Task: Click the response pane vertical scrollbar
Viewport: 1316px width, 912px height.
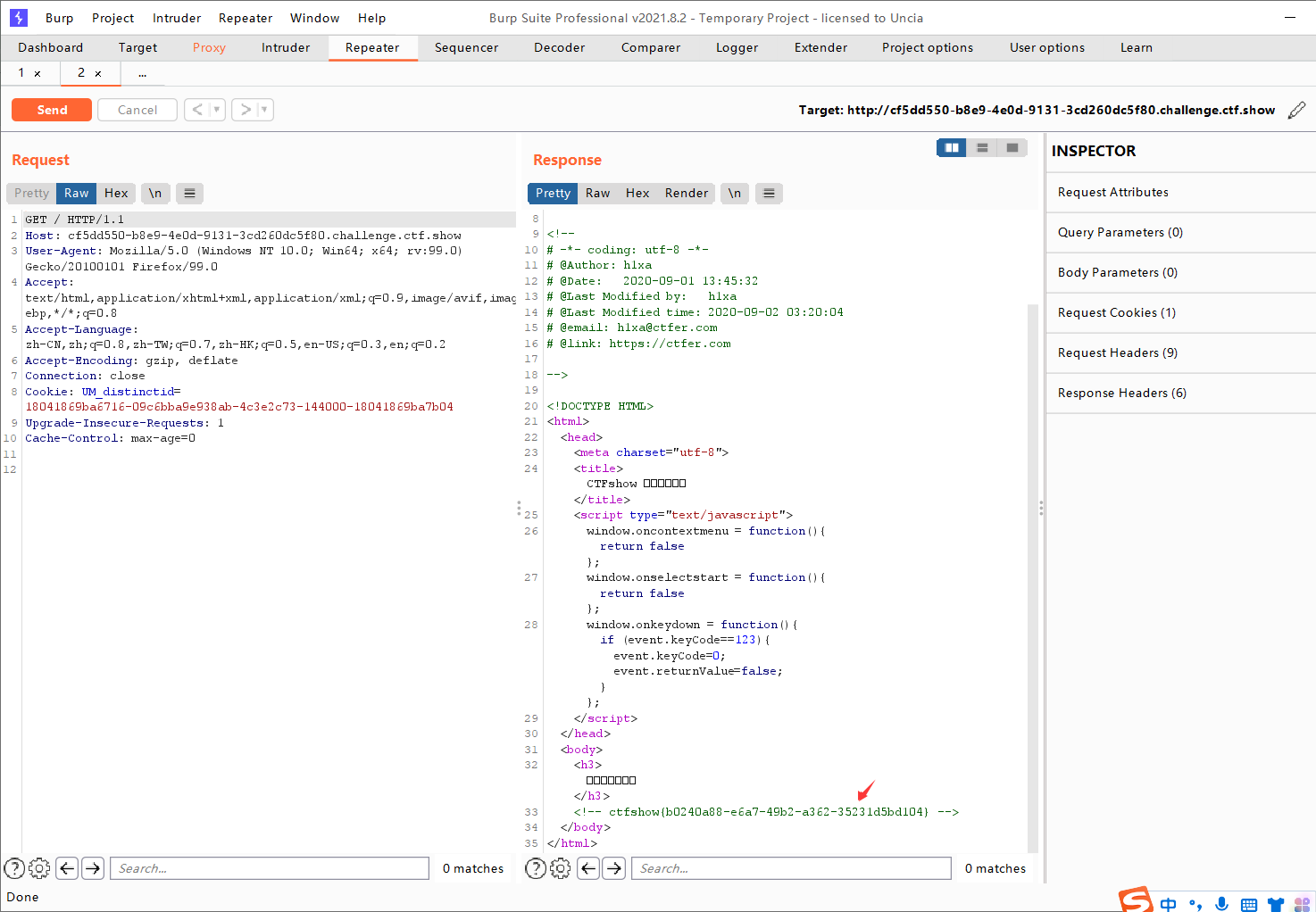Action: tap(1033, 578)
